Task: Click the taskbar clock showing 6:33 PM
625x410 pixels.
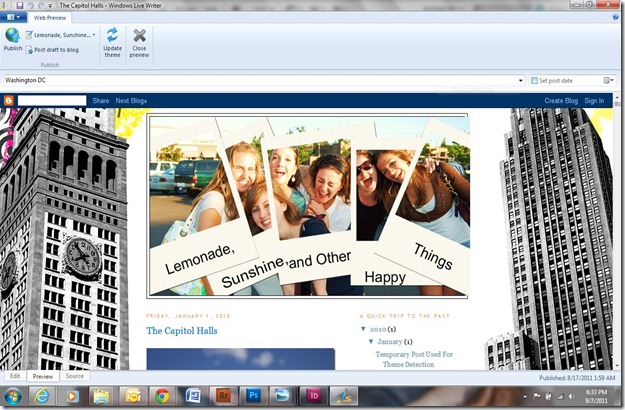Action: coord(597,396)
